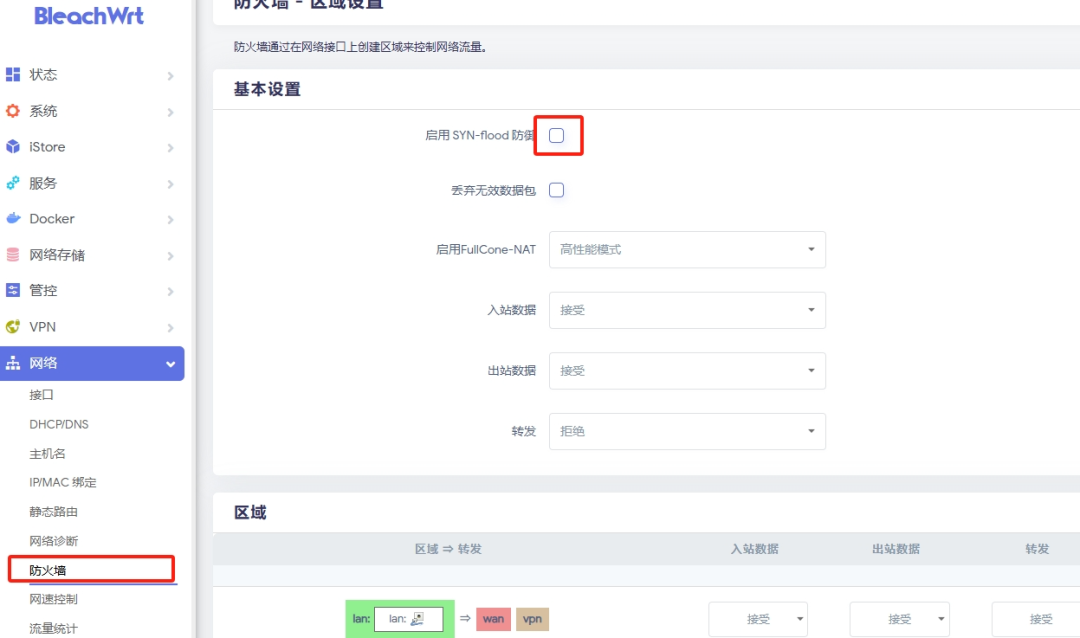Enable SYN-flood 防御 checkbox
The height and width of the screenshot is (638, 1080).
tap(557, 135)
